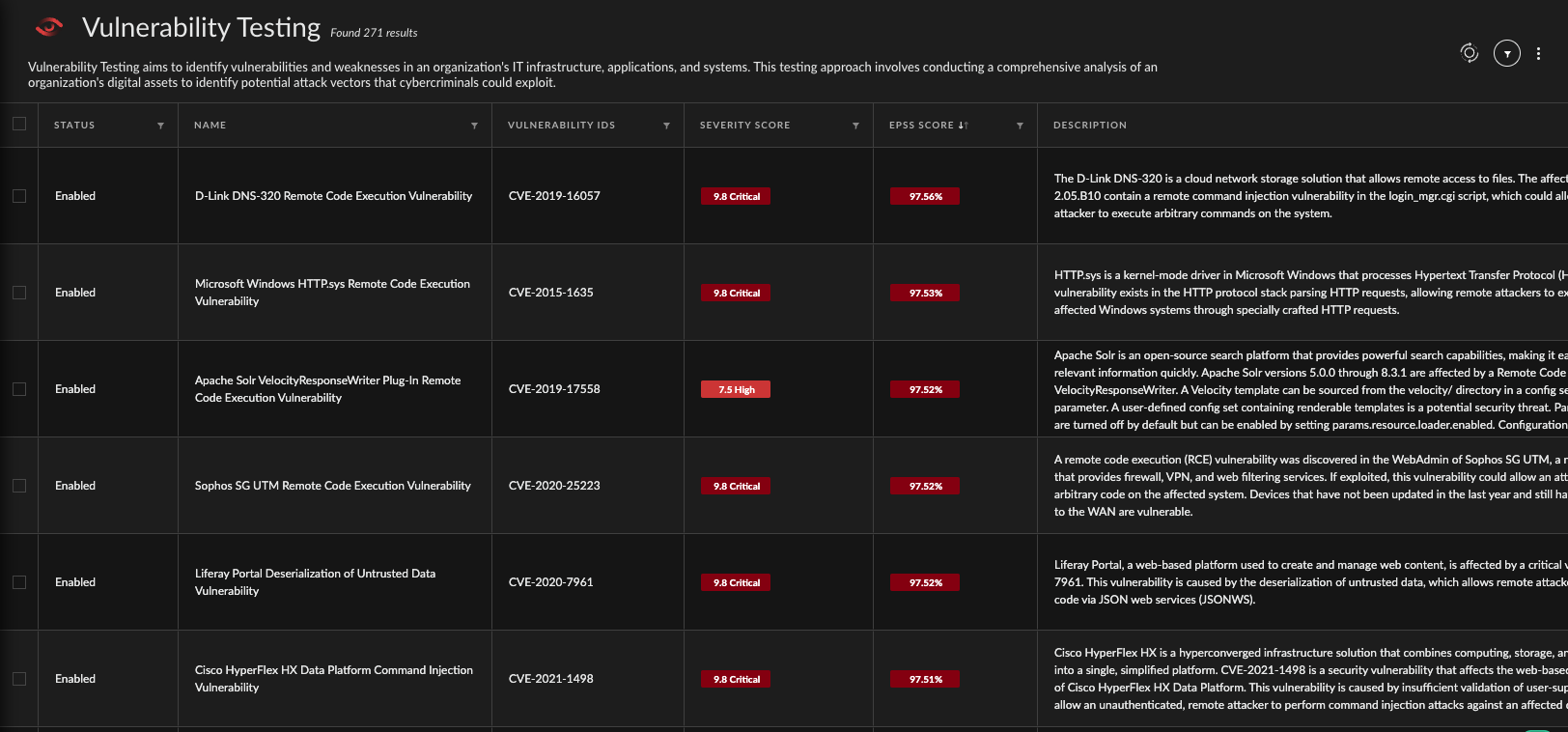1568x732 pixels.
Task: Click CVE-2019-17558 ID
Action: [x=554, y=389]
